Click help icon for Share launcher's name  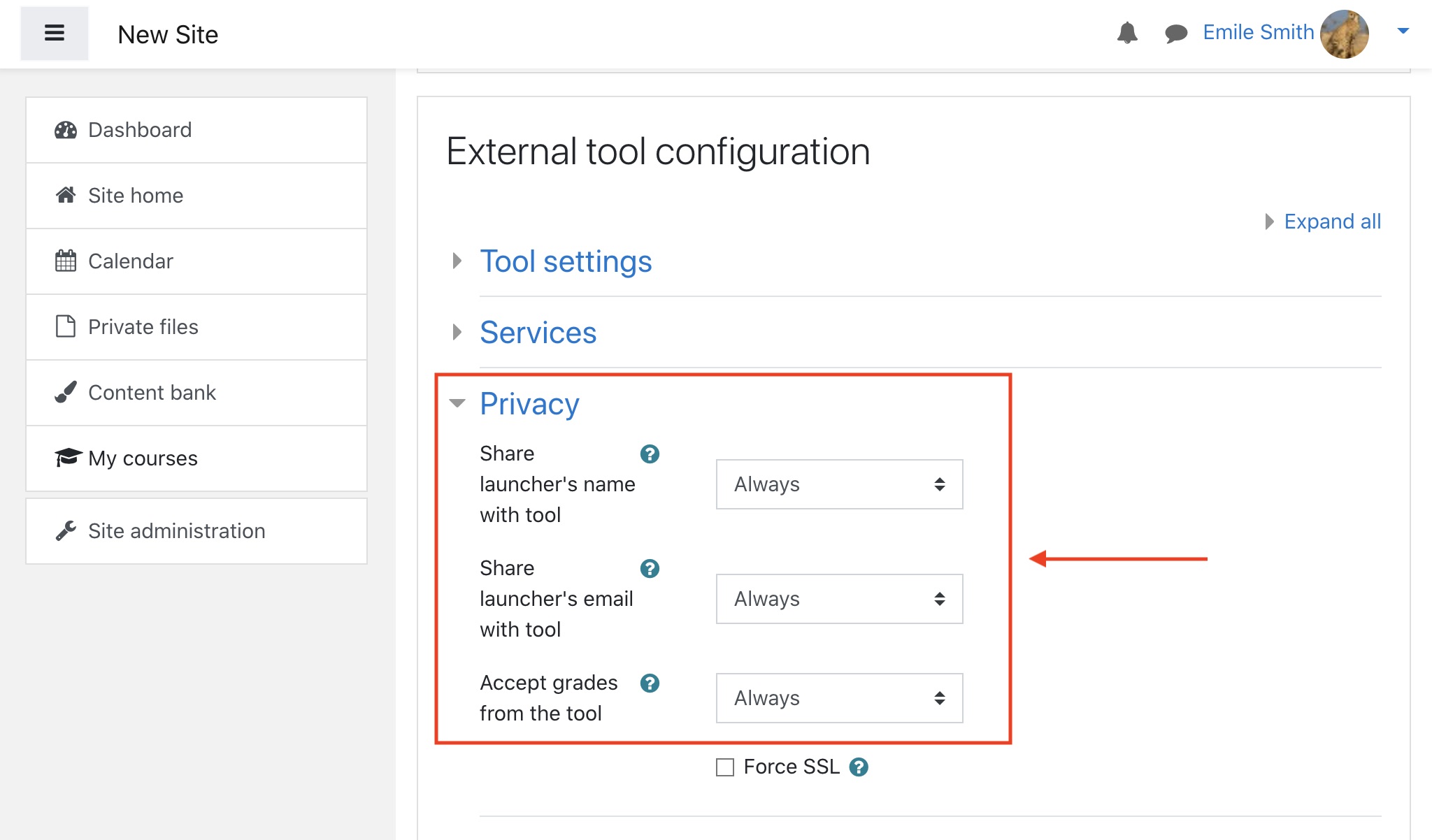pyautogui.click(x=650, y=454)
